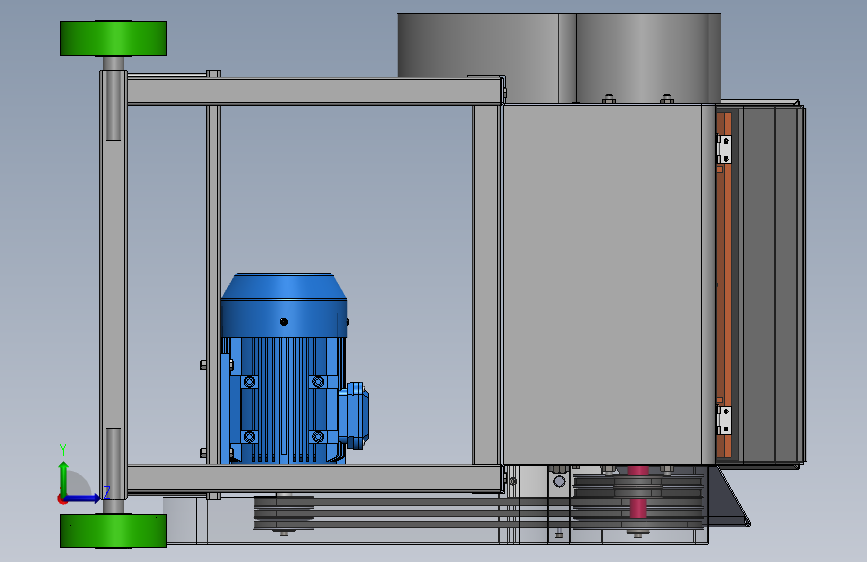
Task: Click the top green wheel
Action: point(113,38)
